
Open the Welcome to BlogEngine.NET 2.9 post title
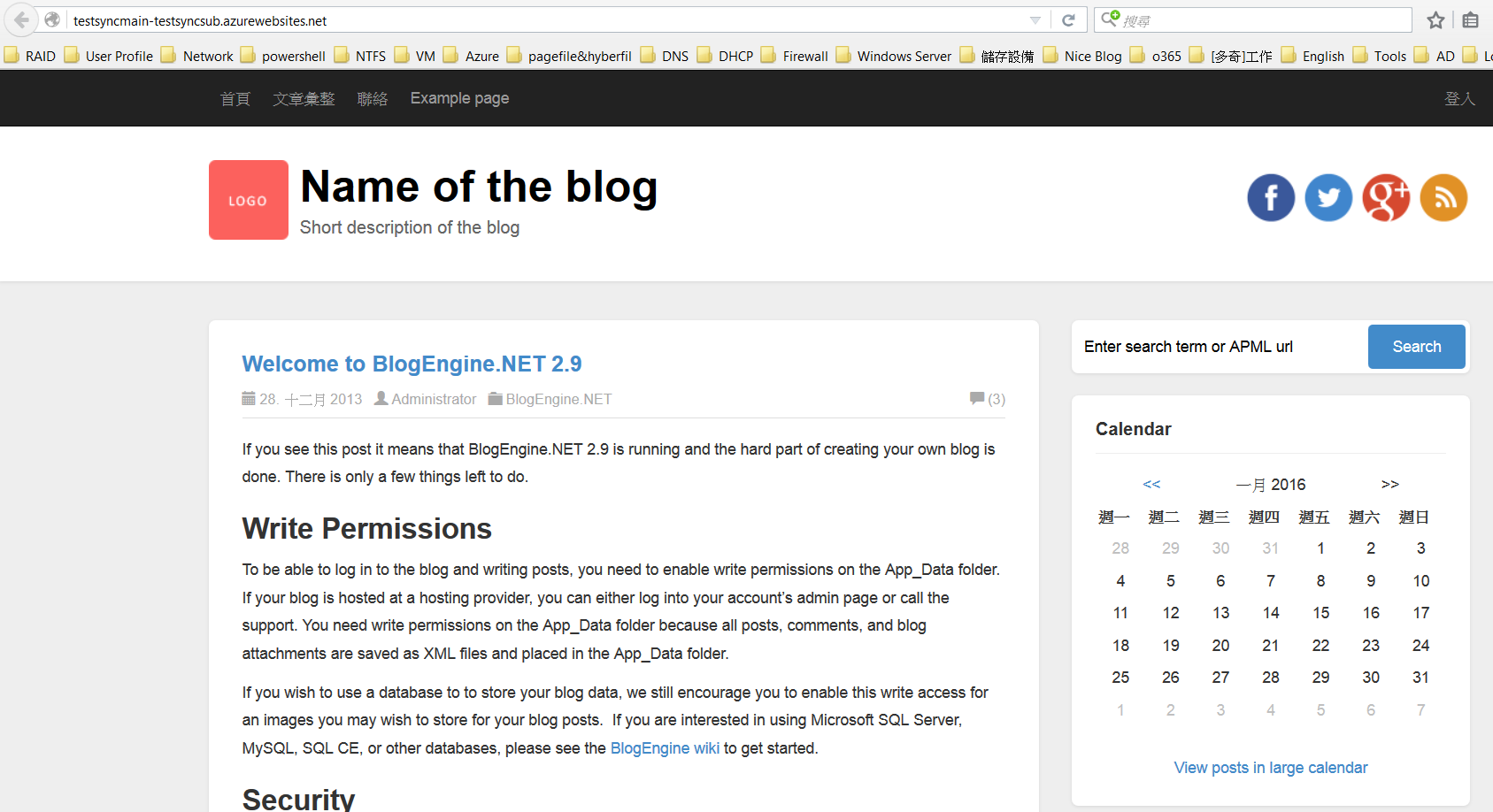pyautogui.click(x=412, y=364)
